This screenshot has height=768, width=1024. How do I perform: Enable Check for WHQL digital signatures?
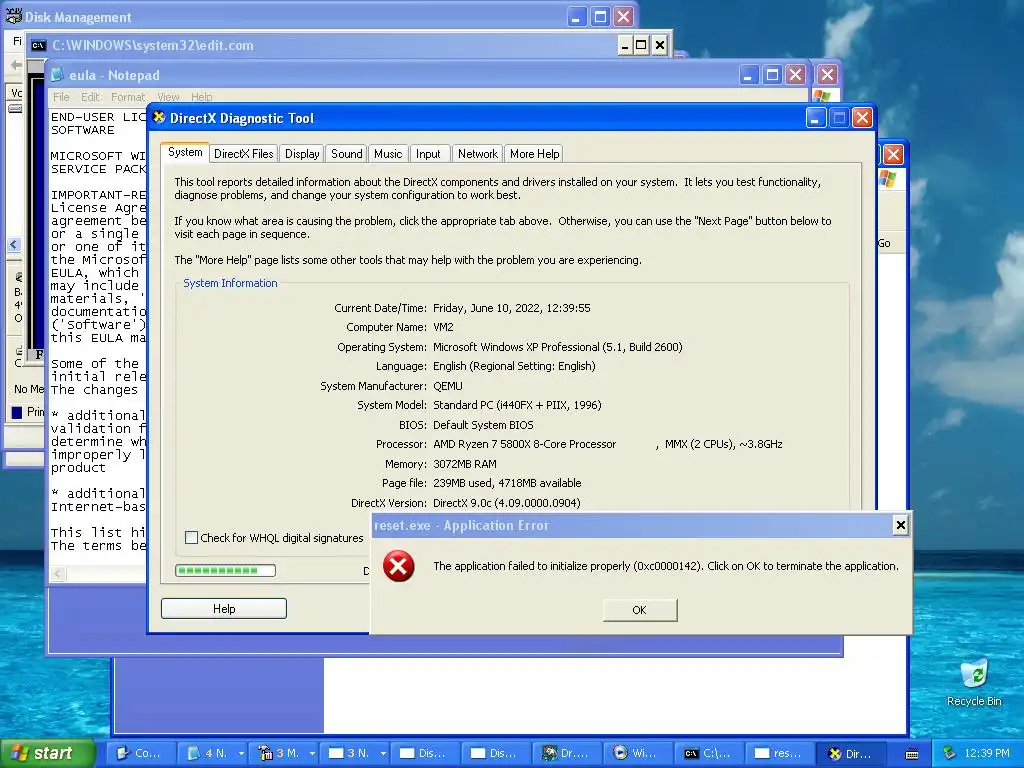point(191,537)
